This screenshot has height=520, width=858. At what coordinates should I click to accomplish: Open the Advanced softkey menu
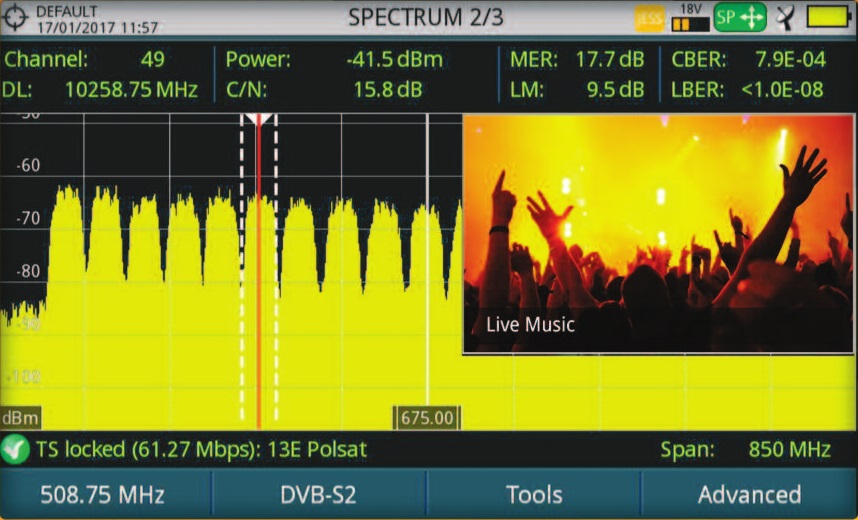coord(749,494)
